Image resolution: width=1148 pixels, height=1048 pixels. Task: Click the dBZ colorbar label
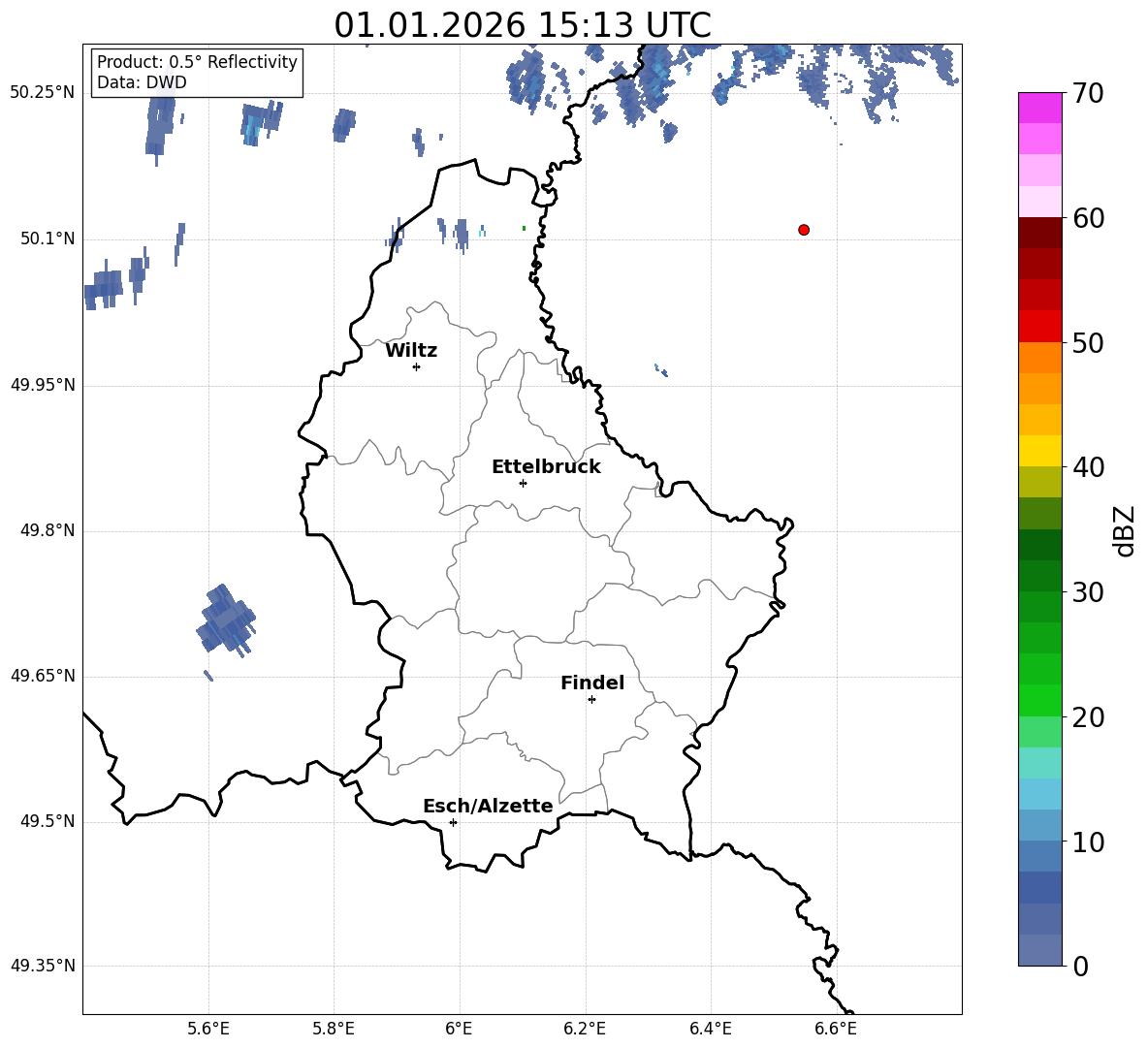pos(1124,530)
